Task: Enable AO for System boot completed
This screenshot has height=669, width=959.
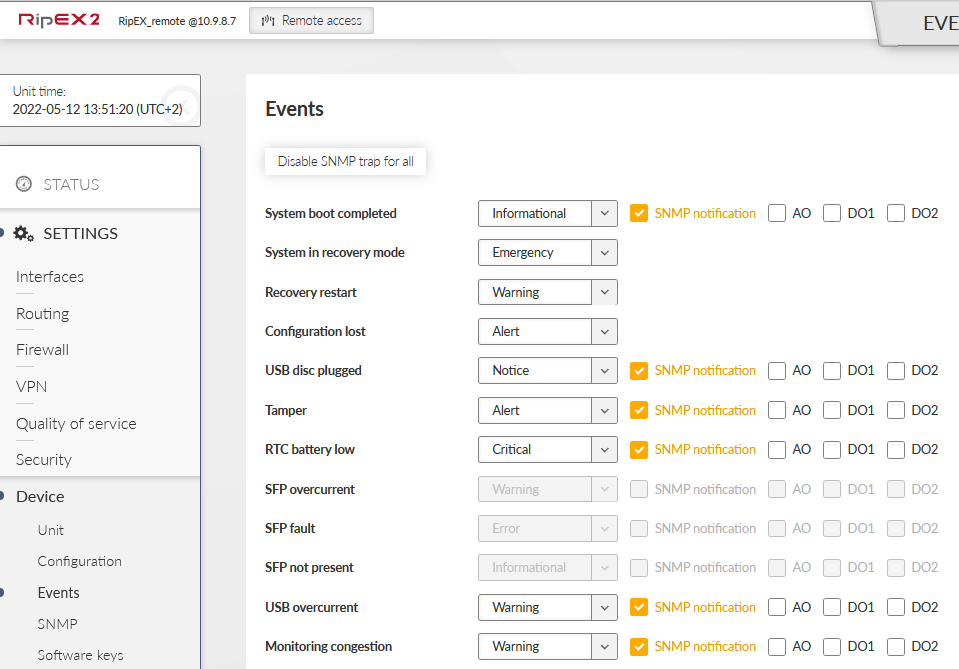Action: 777,213
